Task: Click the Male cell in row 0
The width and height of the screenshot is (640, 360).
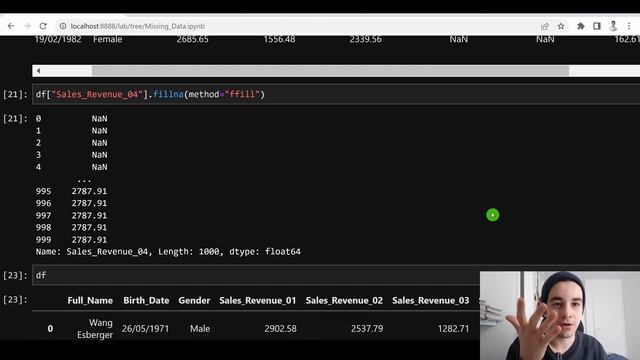Action: 200,329
